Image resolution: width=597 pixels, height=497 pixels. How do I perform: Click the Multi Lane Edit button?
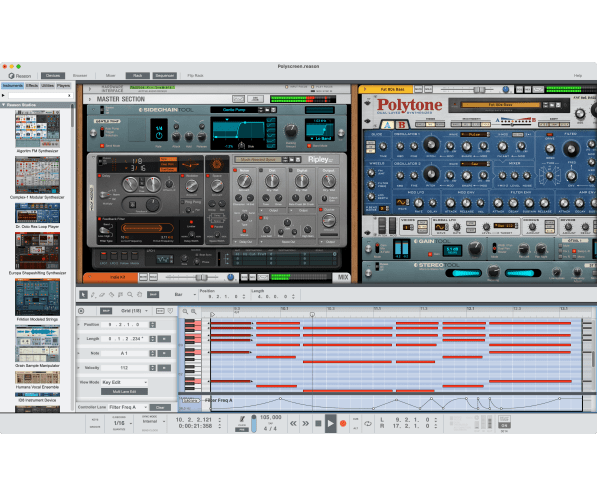[125, 392]
